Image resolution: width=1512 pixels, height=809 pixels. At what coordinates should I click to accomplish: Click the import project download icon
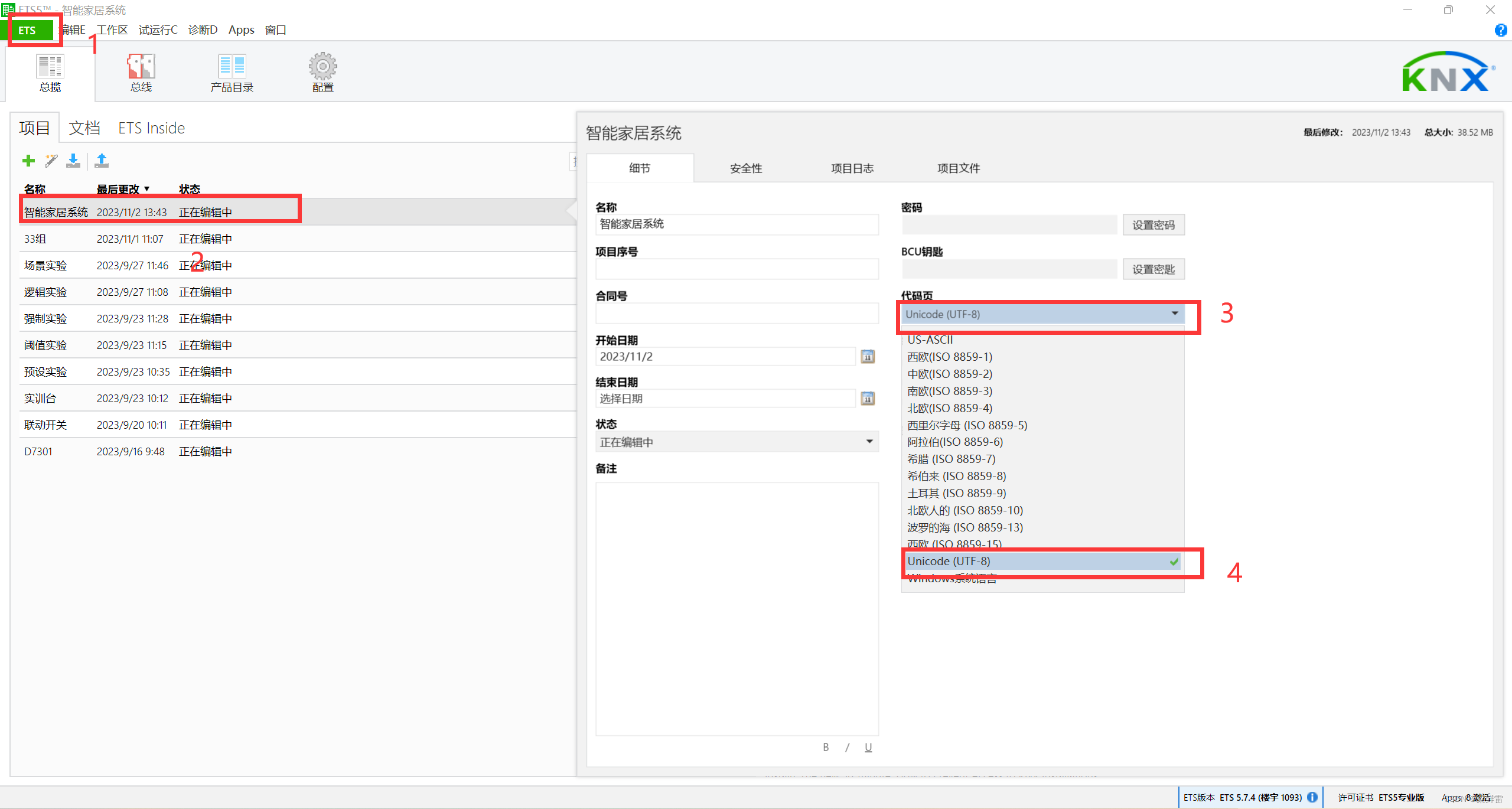73,161
